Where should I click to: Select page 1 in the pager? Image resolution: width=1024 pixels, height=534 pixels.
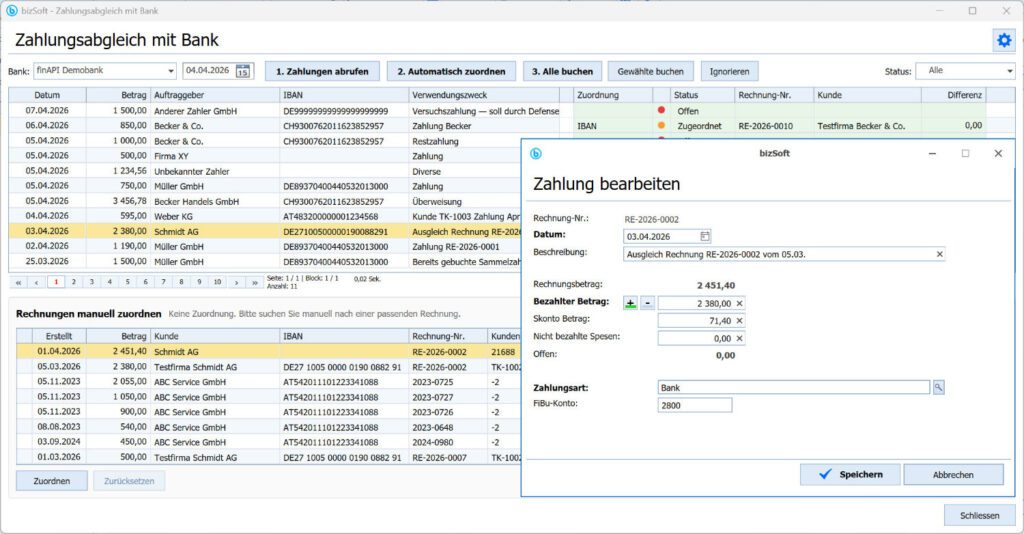click(56, 282)
